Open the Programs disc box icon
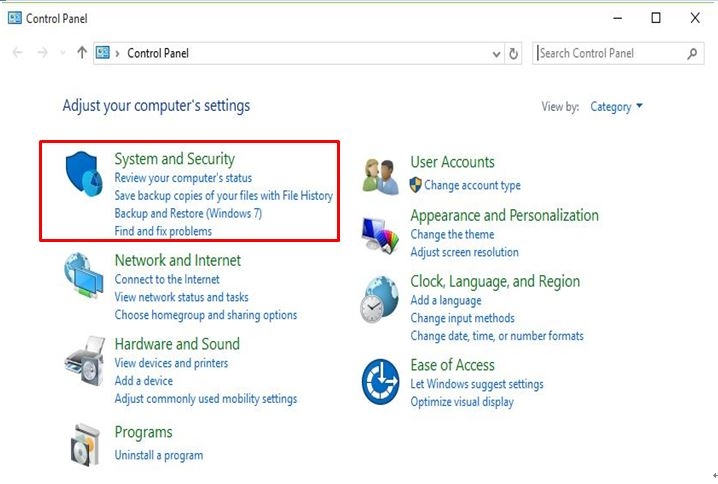718x484 pixels. pos(85,445)
